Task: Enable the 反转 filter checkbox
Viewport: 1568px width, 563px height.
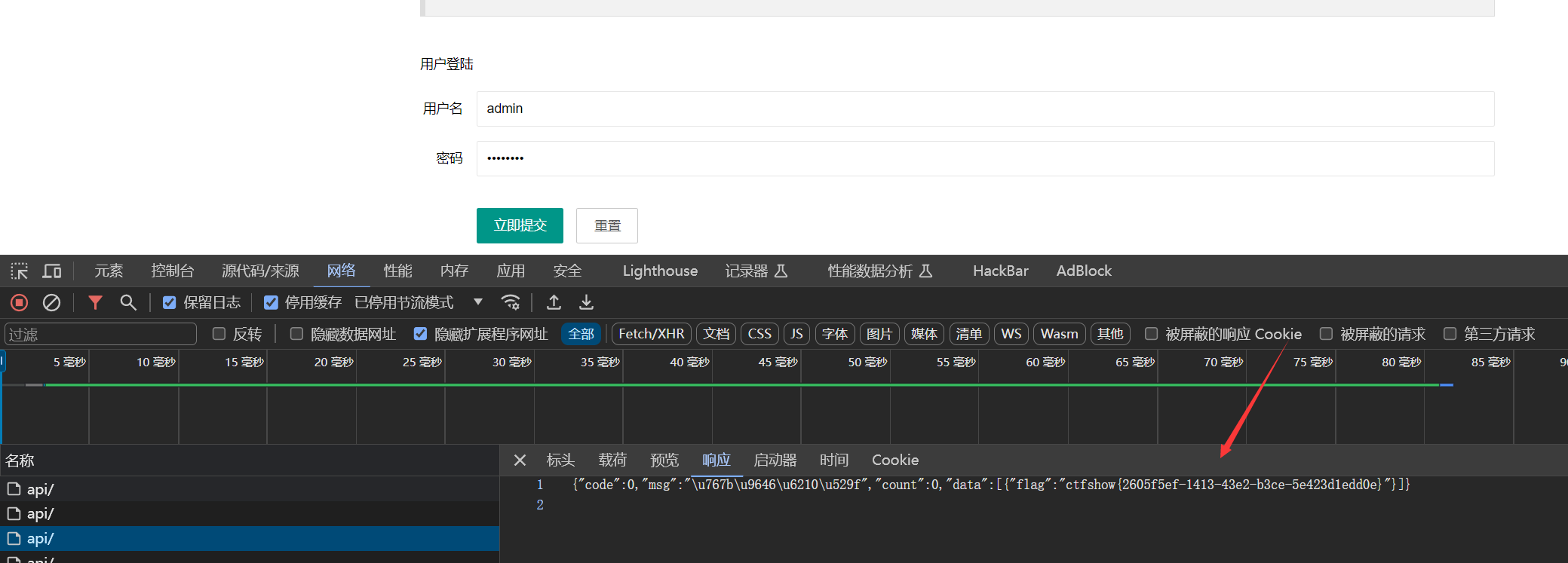Action: coord(219,334)
